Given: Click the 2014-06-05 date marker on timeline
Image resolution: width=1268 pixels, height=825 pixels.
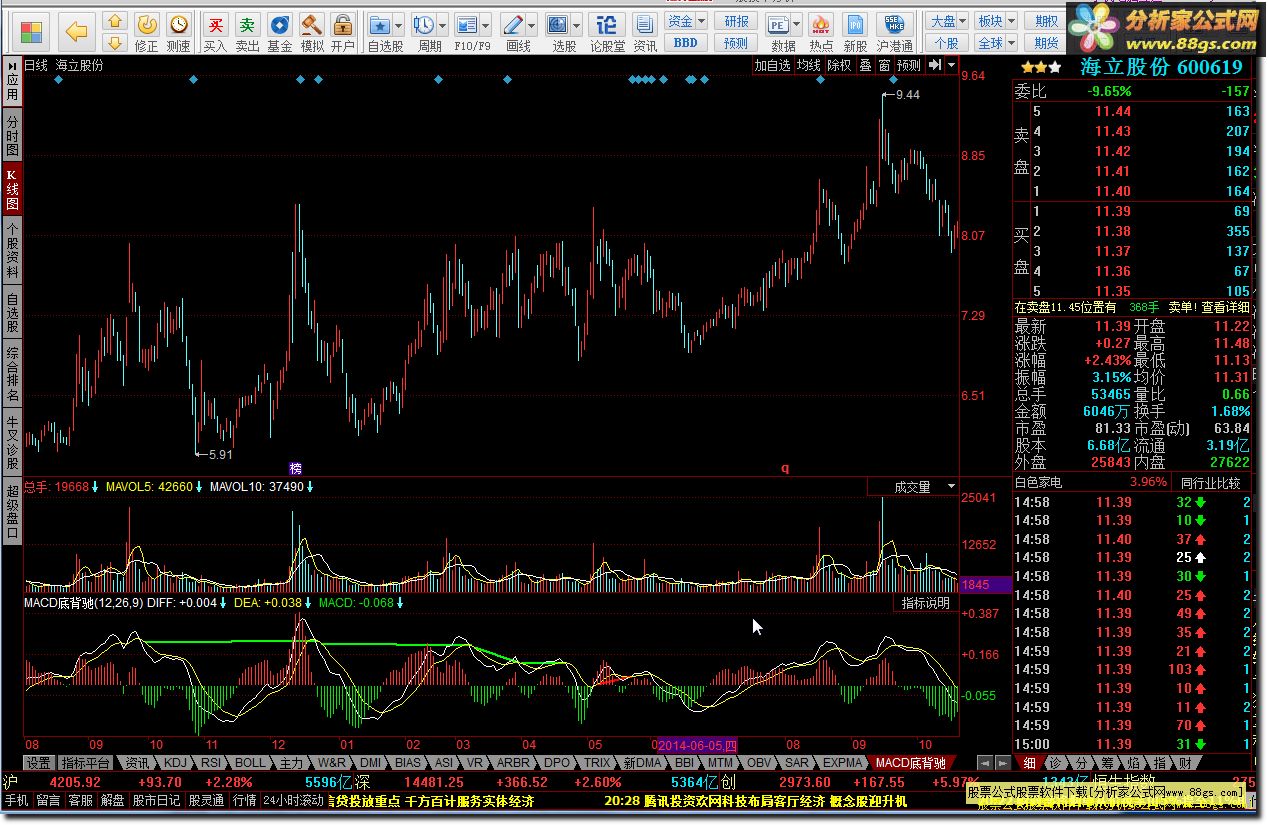Looking at the screenshot, I should tap(696, 746).
